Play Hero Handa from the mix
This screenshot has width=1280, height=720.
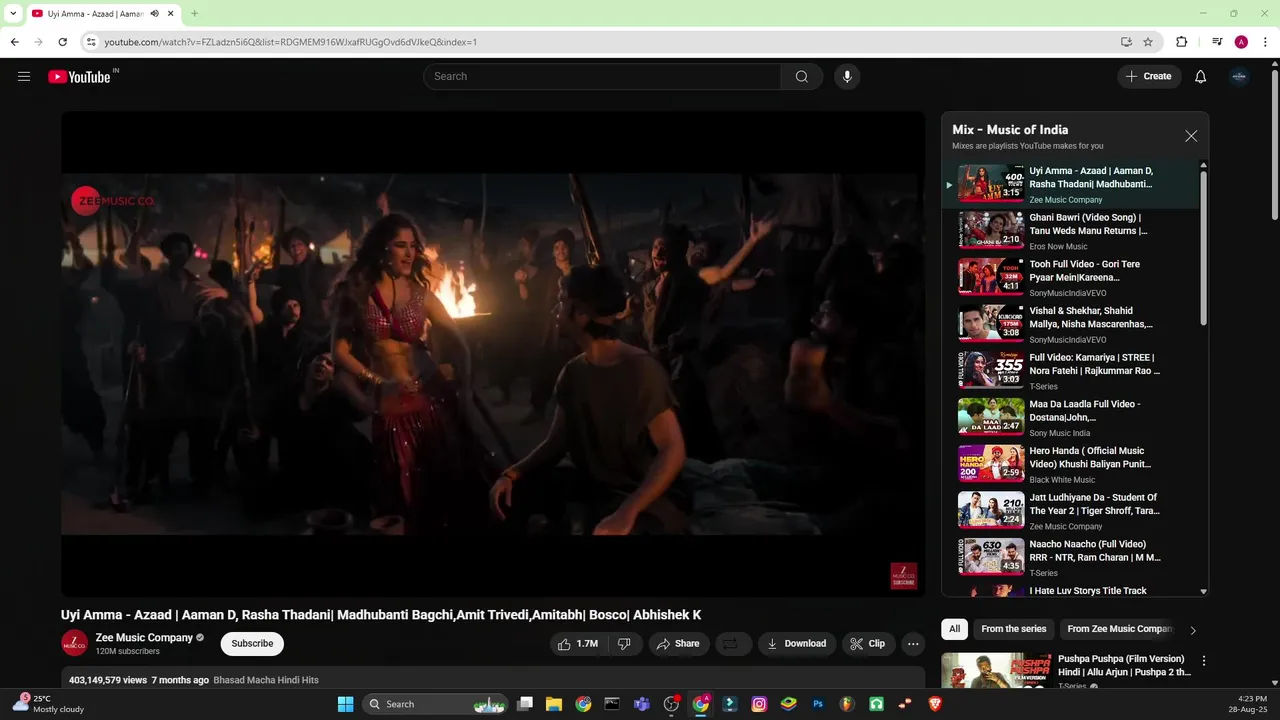coord(1070,464)
